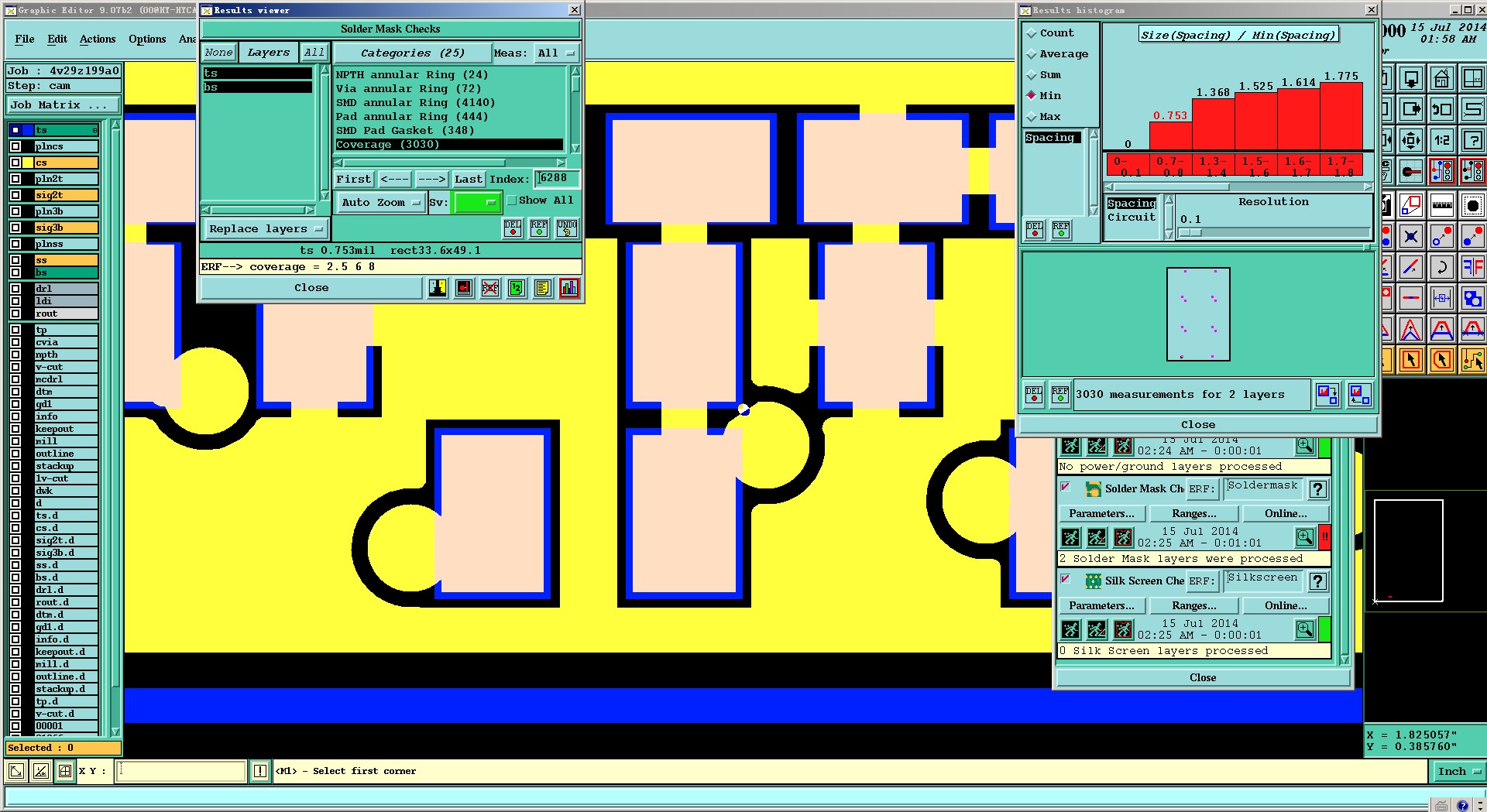Open the Meas All dropdown
Viewport: 1487px width, 812px height.
pos(557,53)
